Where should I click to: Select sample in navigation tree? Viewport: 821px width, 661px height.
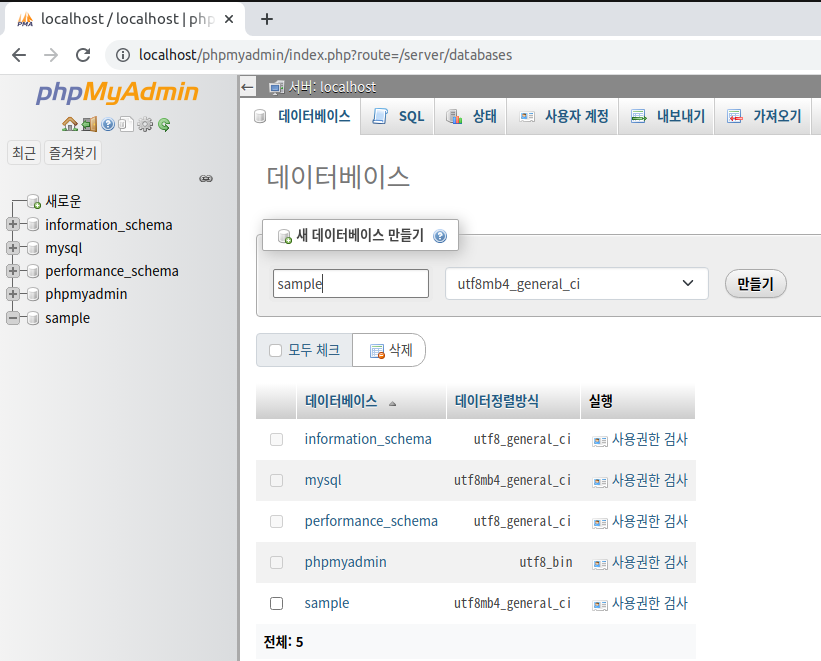68,318
